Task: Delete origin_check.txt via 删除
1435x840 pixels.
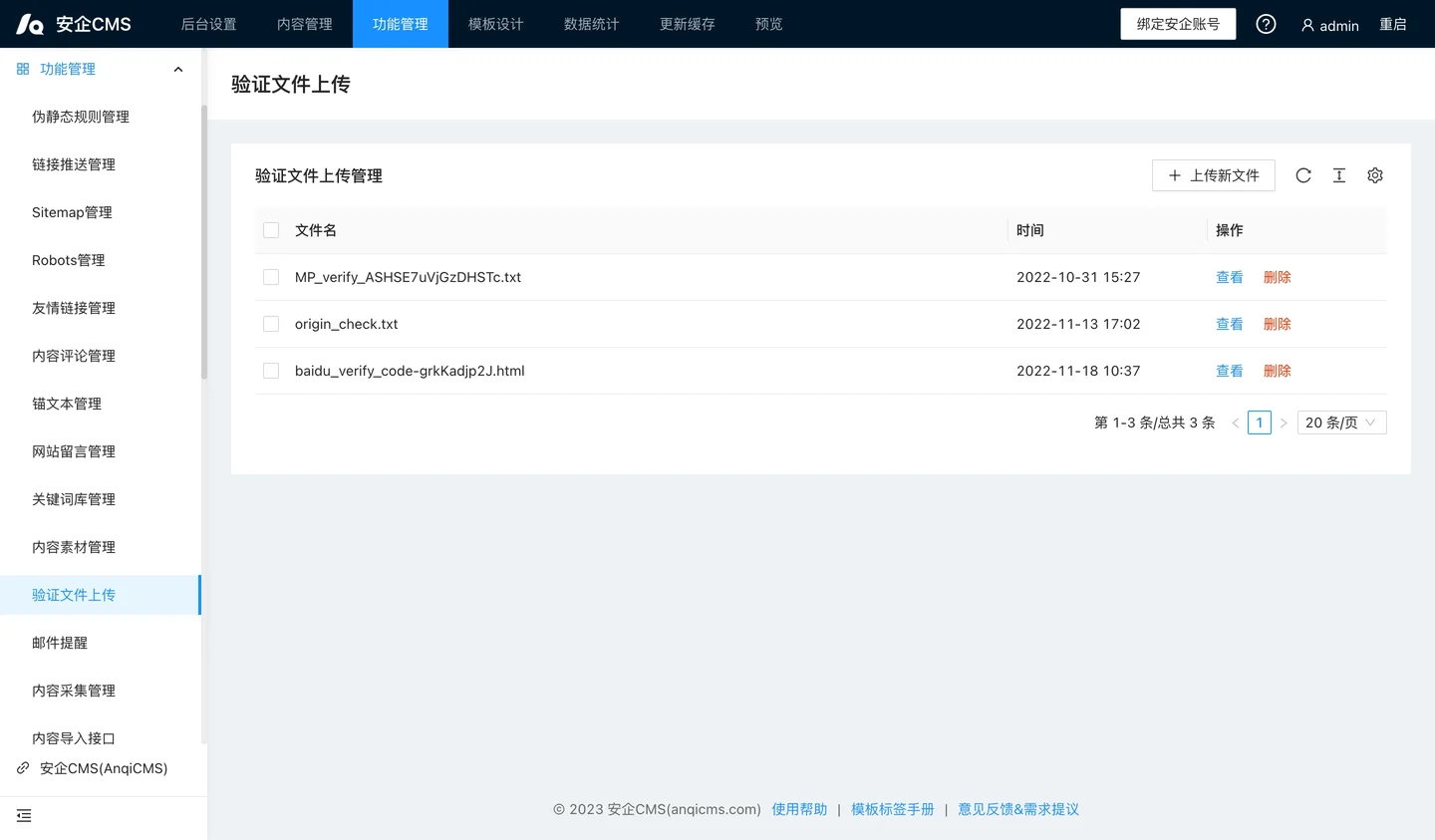Action: (x=1278, y=324)
